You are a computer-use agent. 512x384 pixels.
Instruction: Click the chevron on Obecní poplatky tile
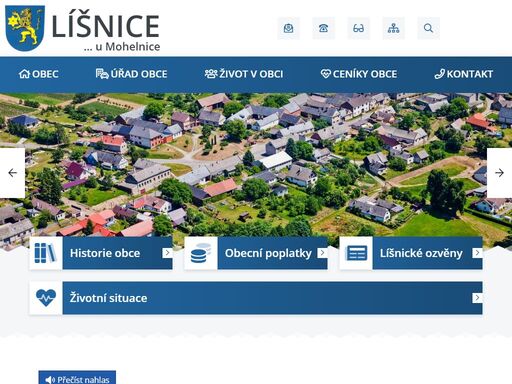tap(322, 253)
